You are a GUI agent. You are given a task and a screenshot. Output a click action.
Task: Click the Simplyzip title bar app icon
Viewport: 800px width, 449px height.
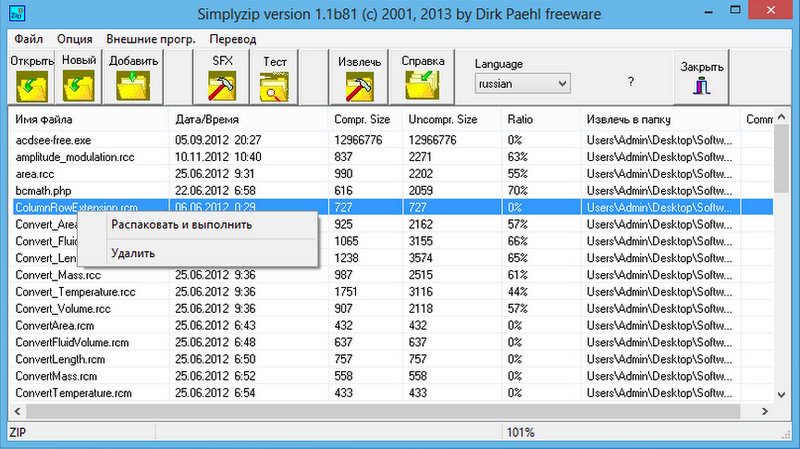(x=17, y=13)
